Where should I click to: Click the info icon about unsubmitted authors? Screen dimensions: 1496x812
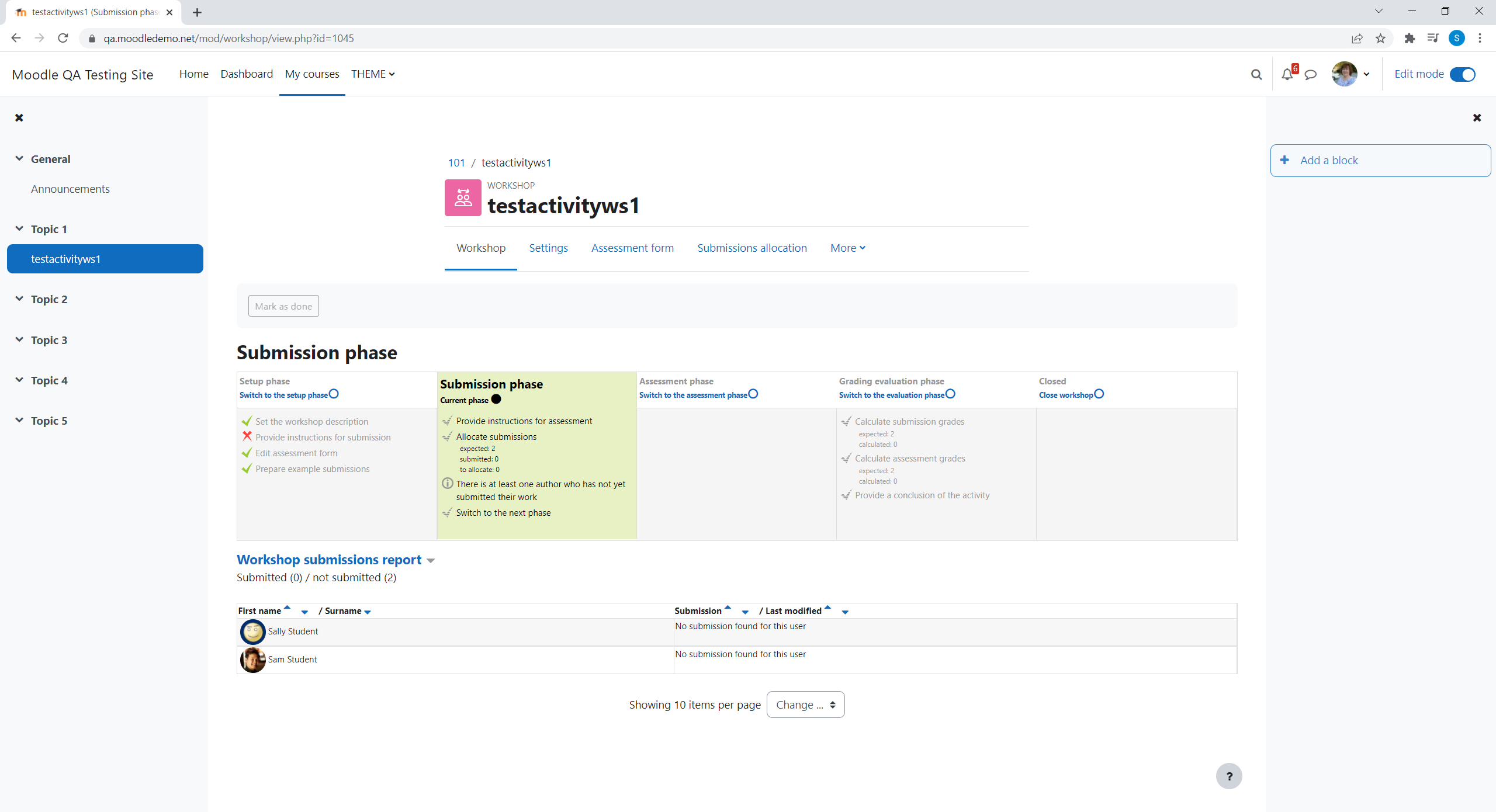447,483
